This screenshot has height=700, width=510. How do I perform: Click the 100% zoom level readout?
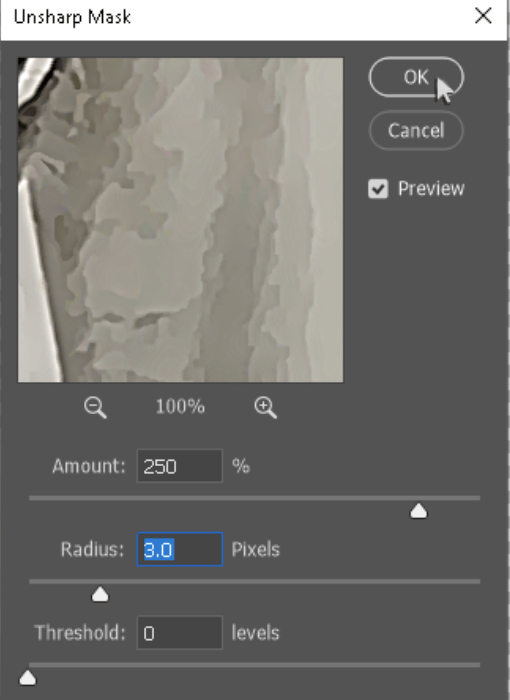pyautogui.click(x=180, y=407)
